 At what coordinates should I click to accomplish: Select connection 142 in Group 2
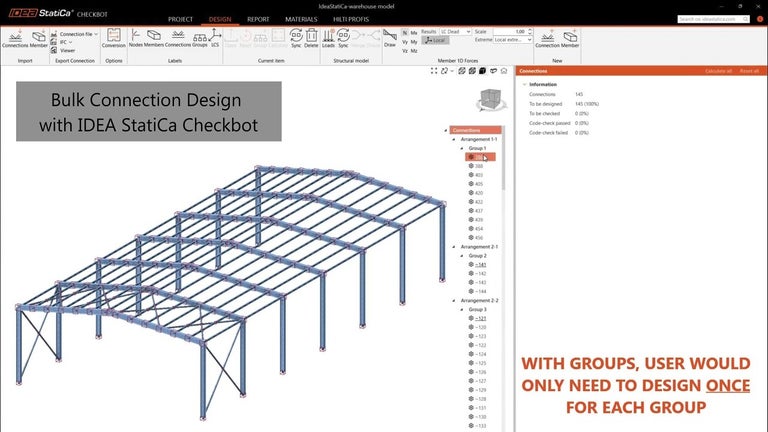point(478,273)
